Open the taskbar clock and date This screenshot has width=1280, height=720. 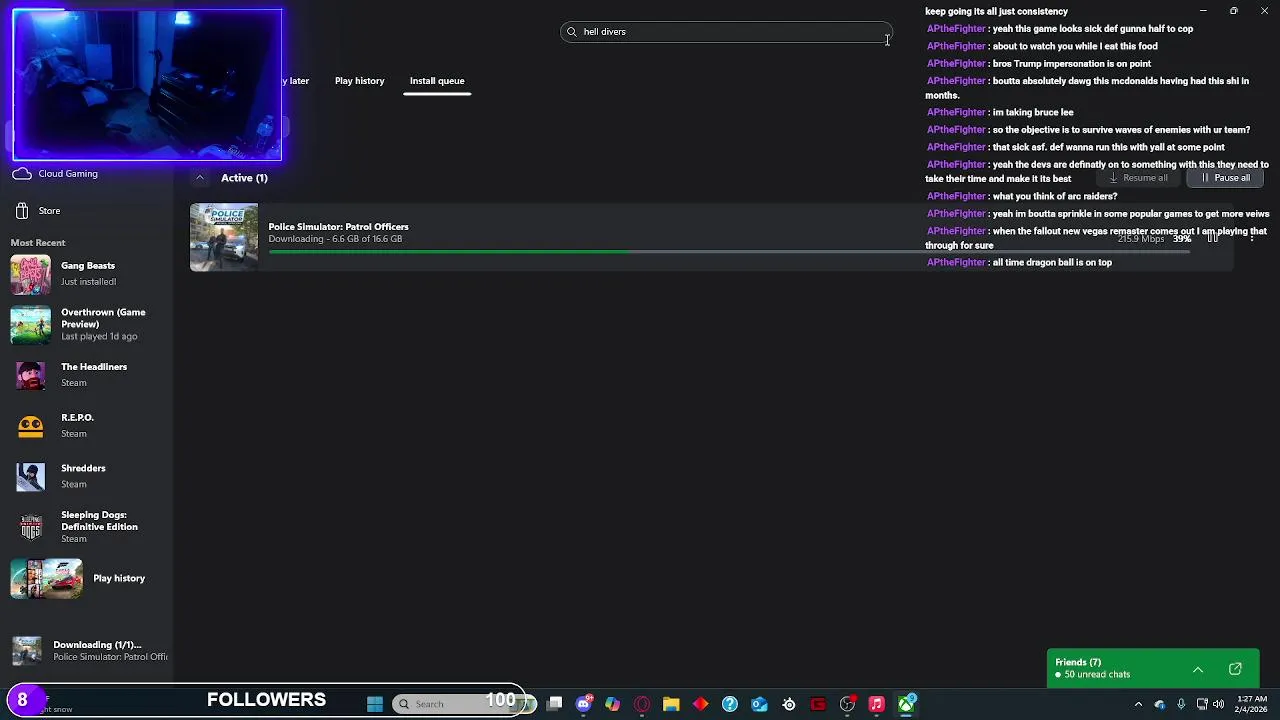pyautogui.click(x=1252, y=704)
